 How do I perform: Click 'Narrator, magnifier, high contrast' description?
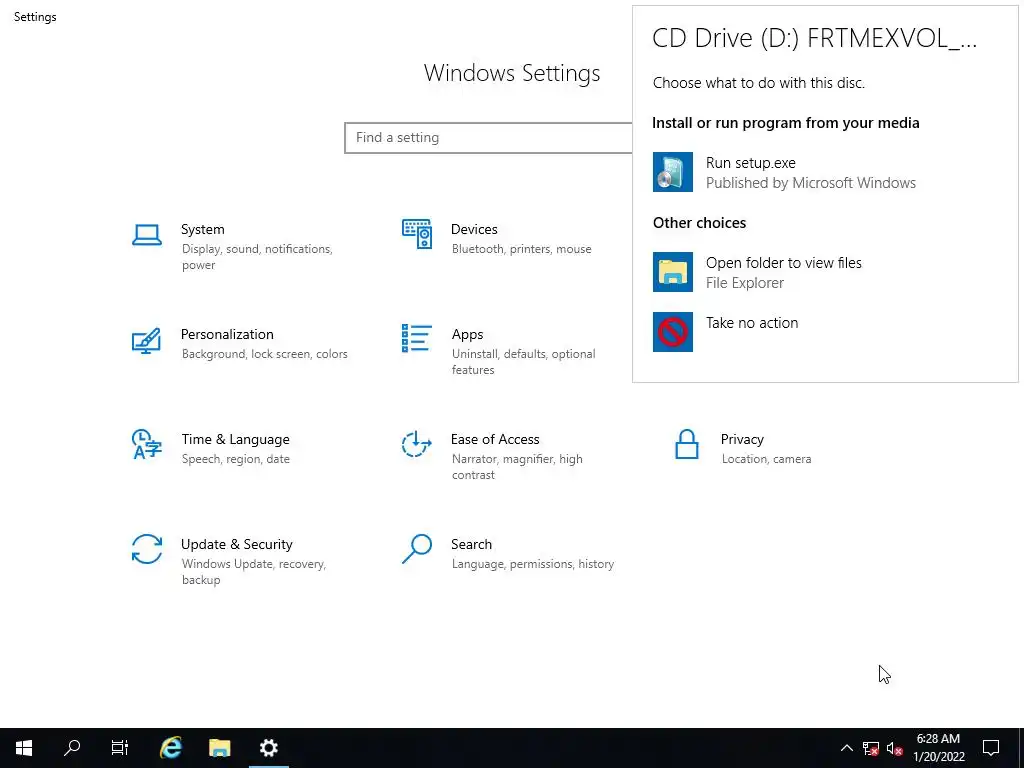517,467
